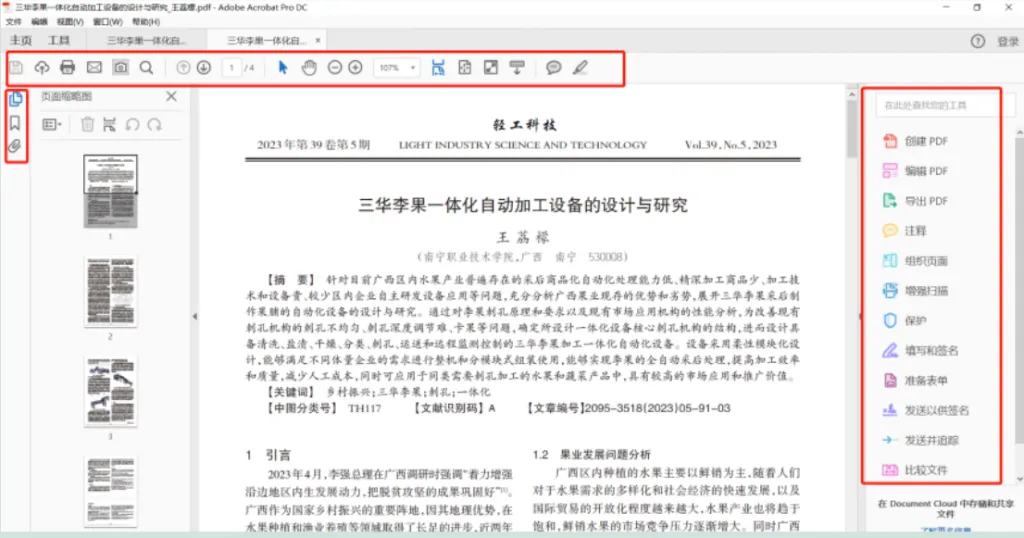The height and width of the screenshot is (538, 1024).
Task: Open page thumbnails sidebar icon
Action: point(16,99)
